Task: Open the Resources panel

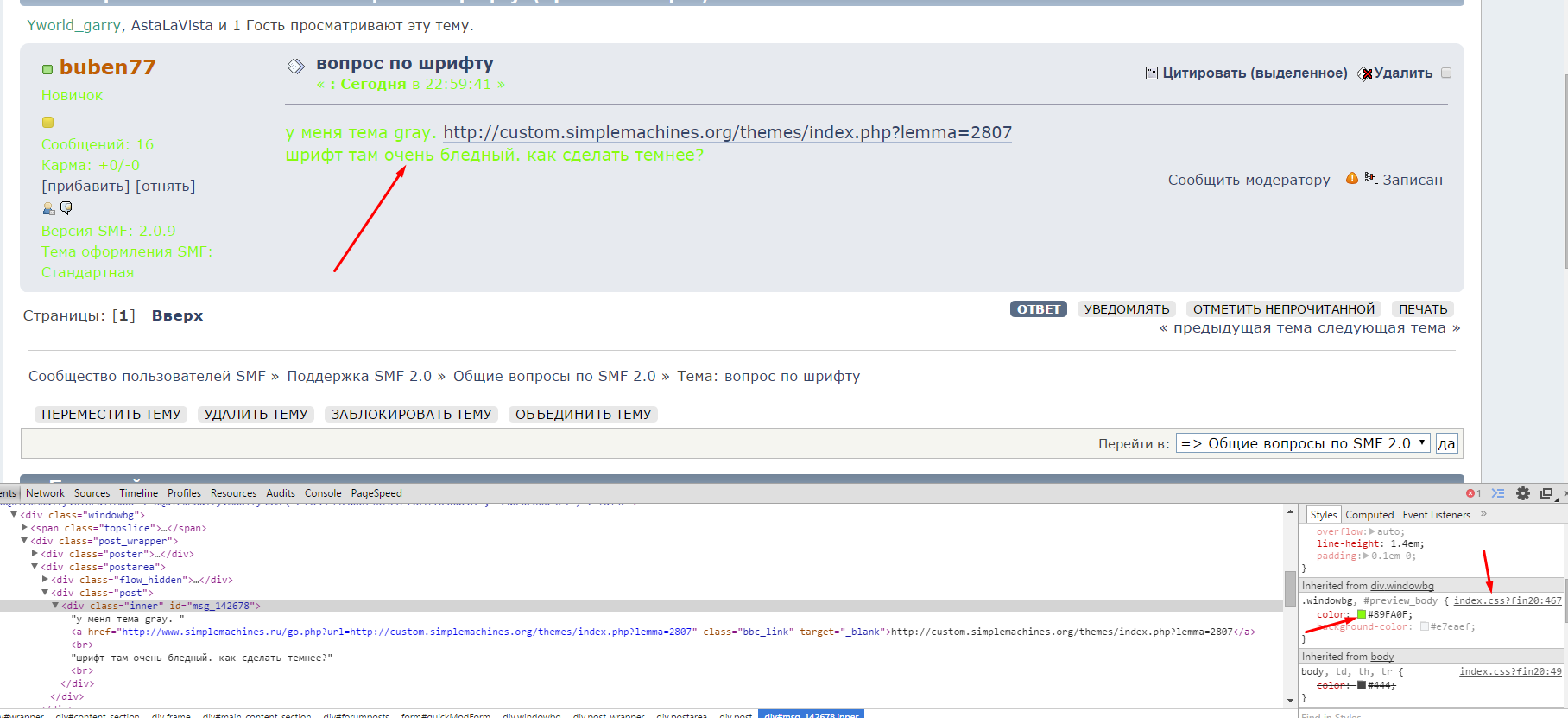Action: click(x=233, y=493)
